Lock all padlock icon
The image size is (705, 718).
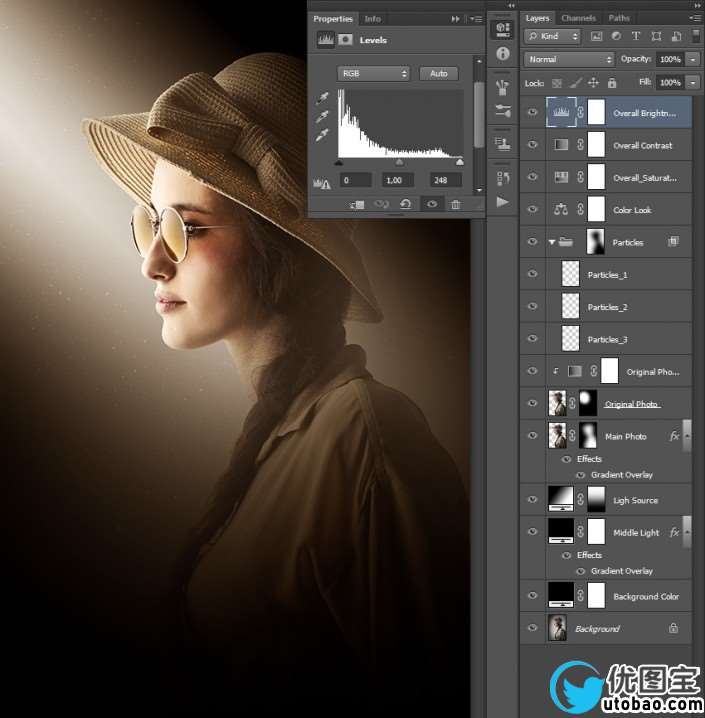(x=612, y=83)
